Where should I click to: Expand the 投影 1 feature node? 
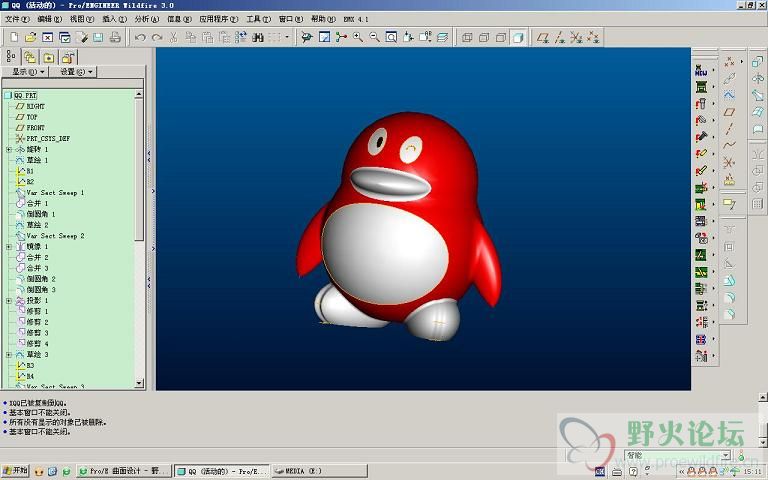coord(9,300)
